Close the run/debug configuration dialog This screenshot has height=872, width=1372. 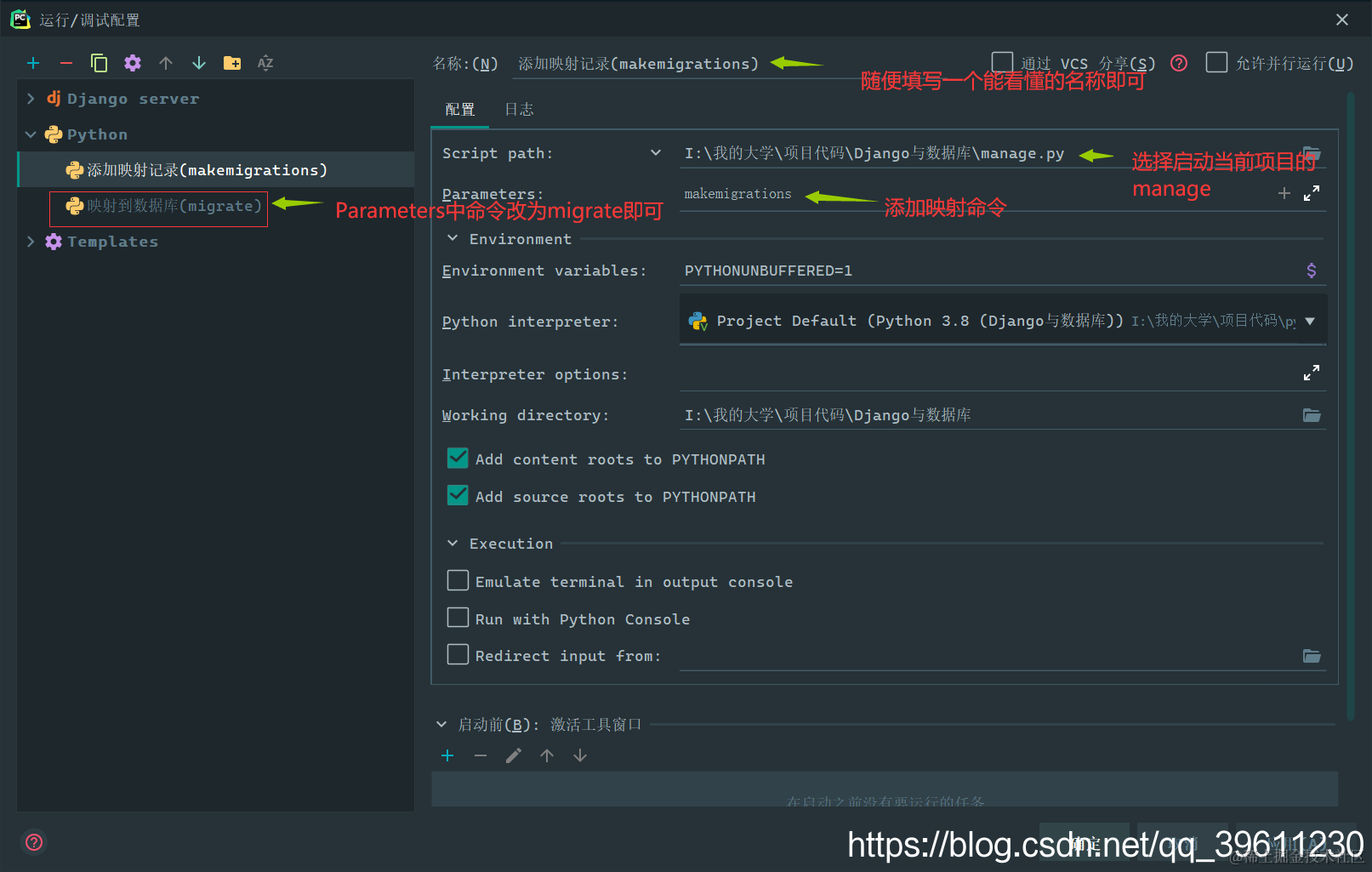(1342, 20)
